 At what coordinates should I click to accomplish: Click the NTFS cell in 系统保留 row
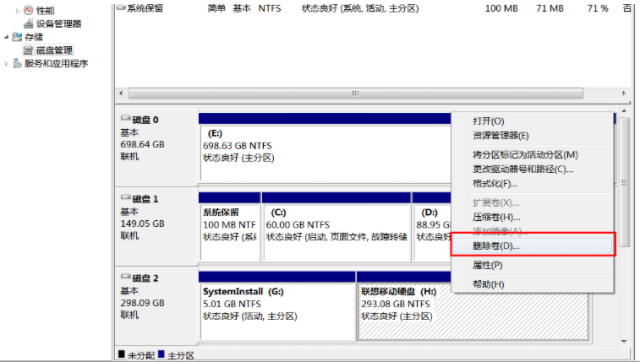pos(269,8)
